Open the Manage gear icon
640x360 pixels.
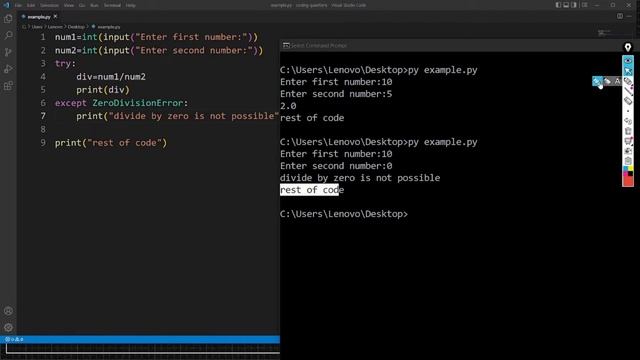coord(8,327)
